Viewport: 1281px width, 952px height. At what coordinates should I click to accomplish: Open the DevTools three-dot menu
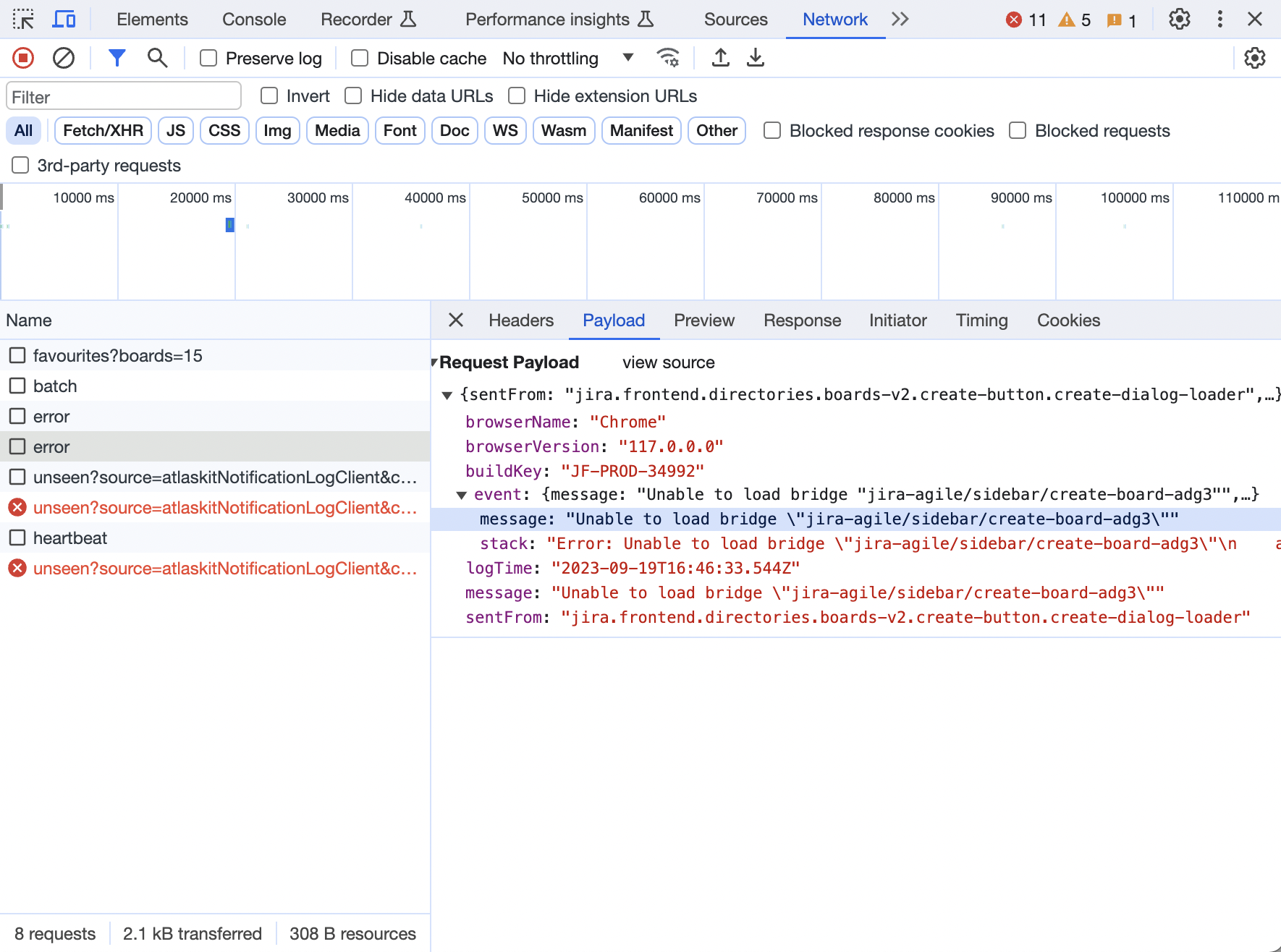[x=1220, y=20]
